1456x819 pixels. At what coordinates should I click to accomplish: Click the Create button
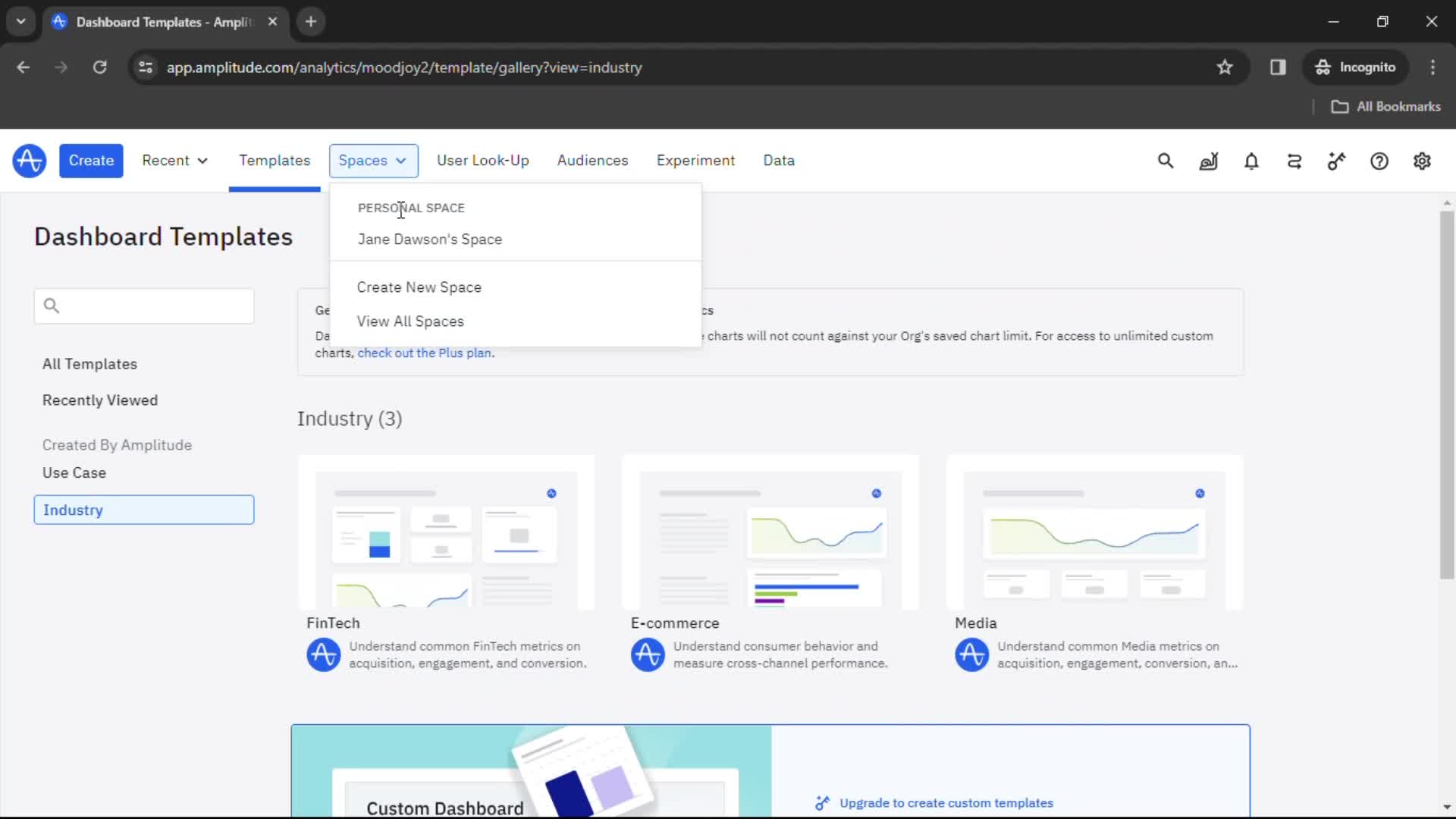click(x=91, y=161)
